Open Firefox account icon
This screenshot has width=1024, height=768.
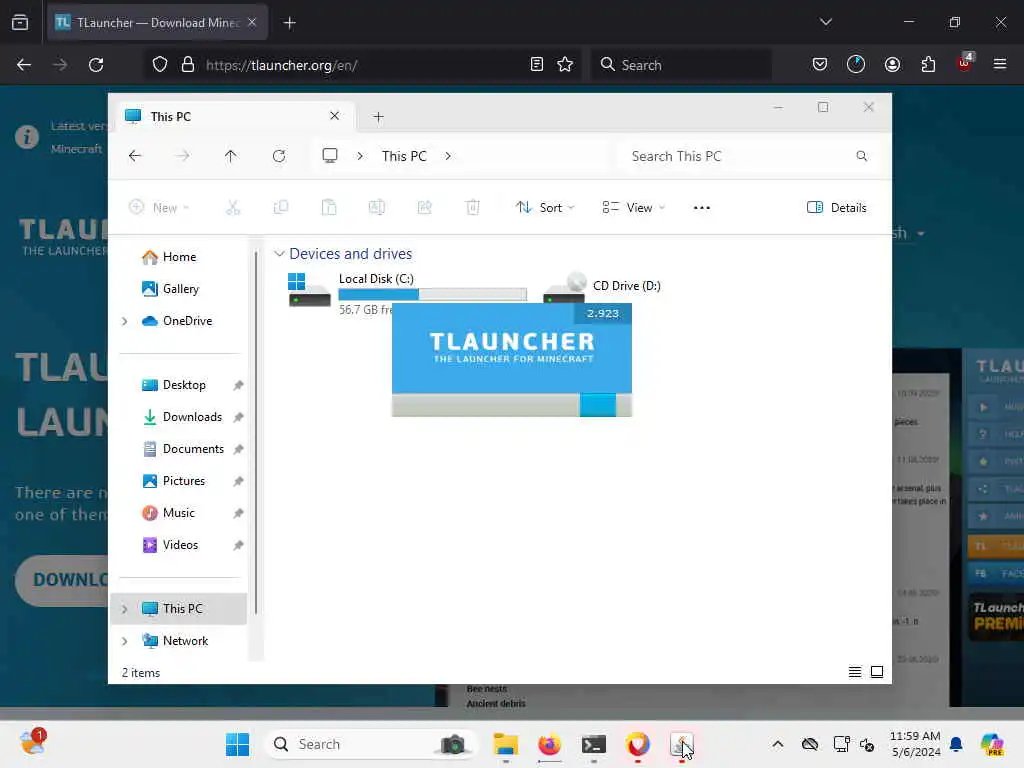tap(892, 65)
